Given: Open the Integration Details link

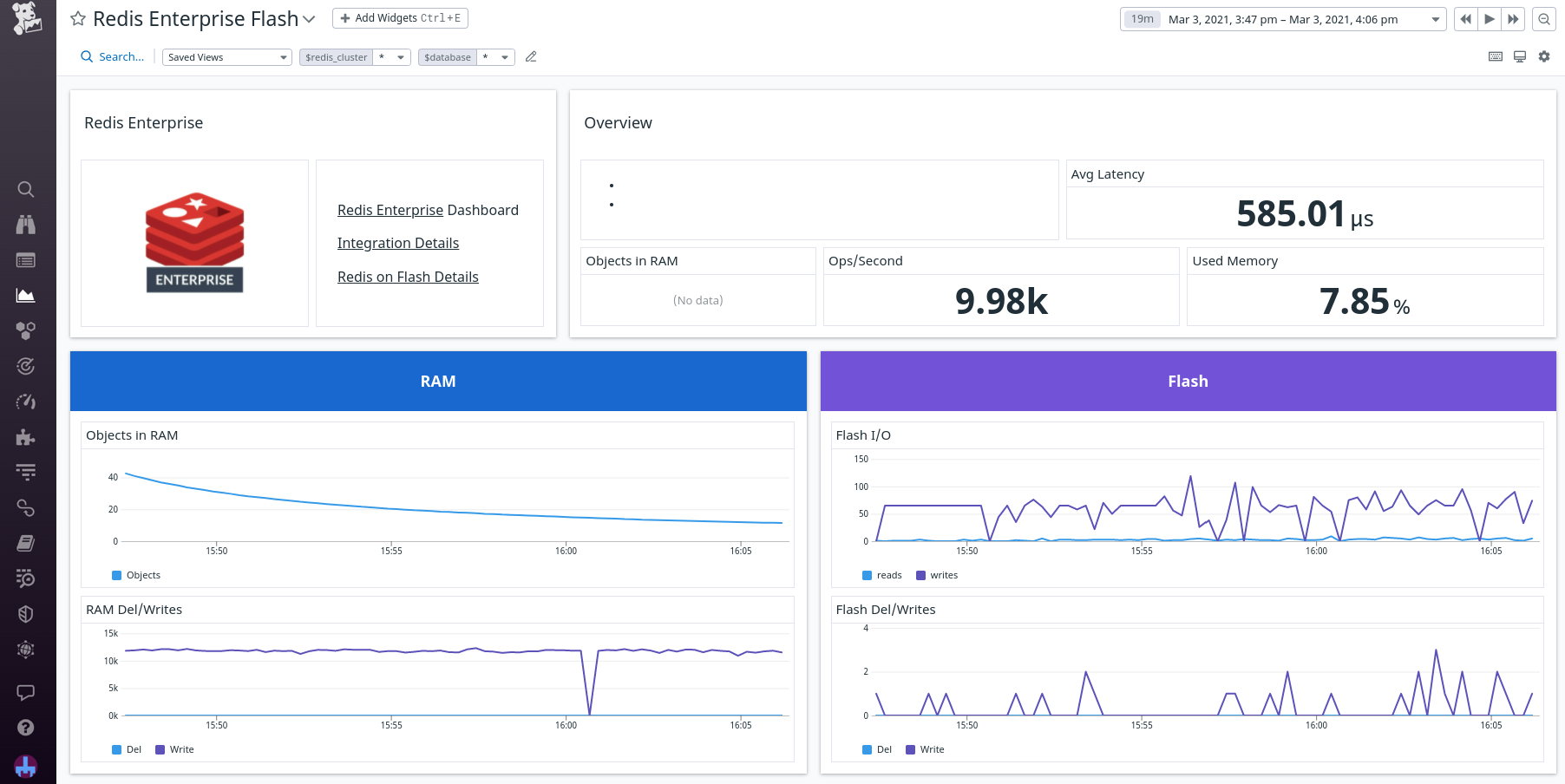Looking at the screenshot, I should click(398, 243).
